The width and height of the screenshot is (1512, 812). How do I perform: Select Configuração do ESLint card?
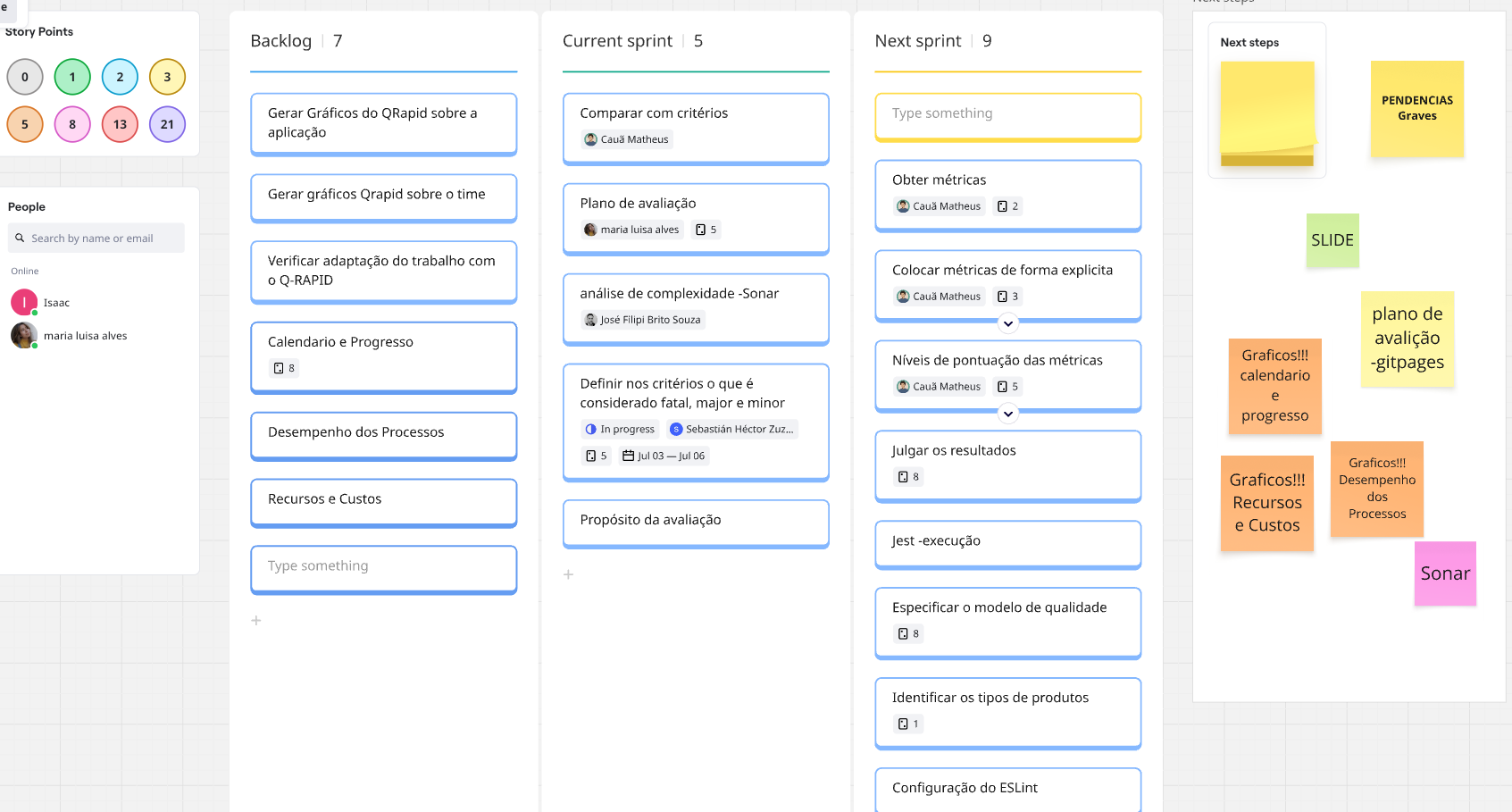[1008, 790]
